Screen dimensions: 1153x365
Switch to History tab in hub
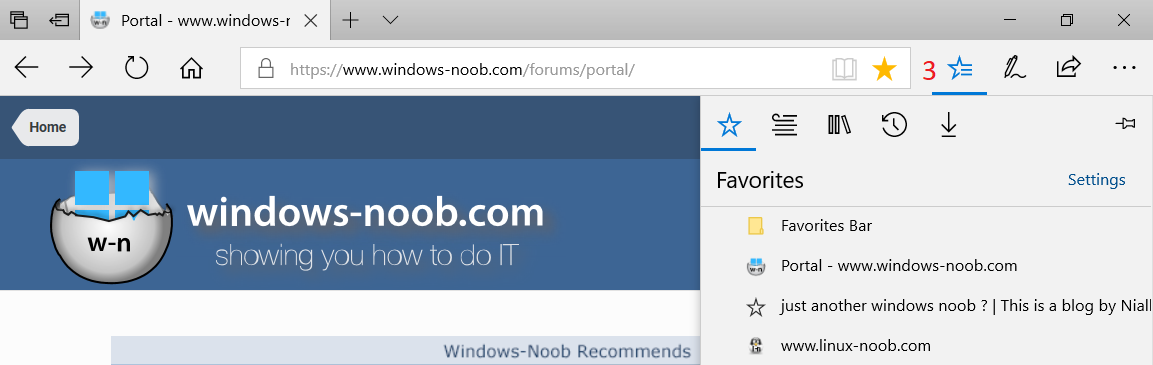(x=893, y=126)
